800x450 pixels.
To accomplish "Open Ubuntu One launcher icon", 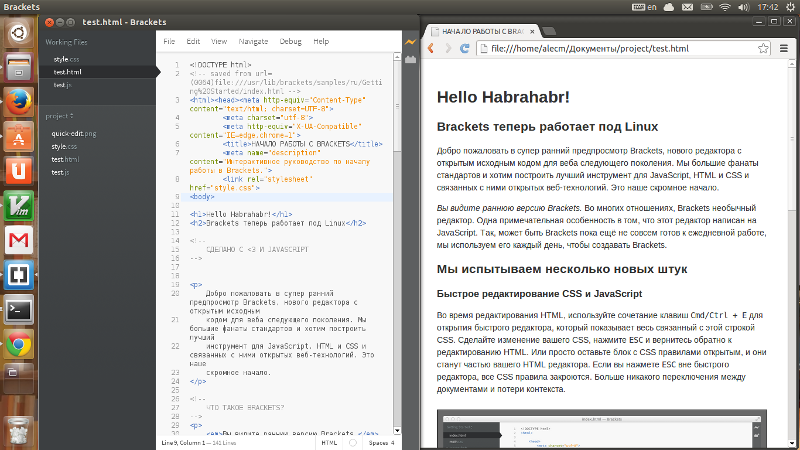I will 18,171.
